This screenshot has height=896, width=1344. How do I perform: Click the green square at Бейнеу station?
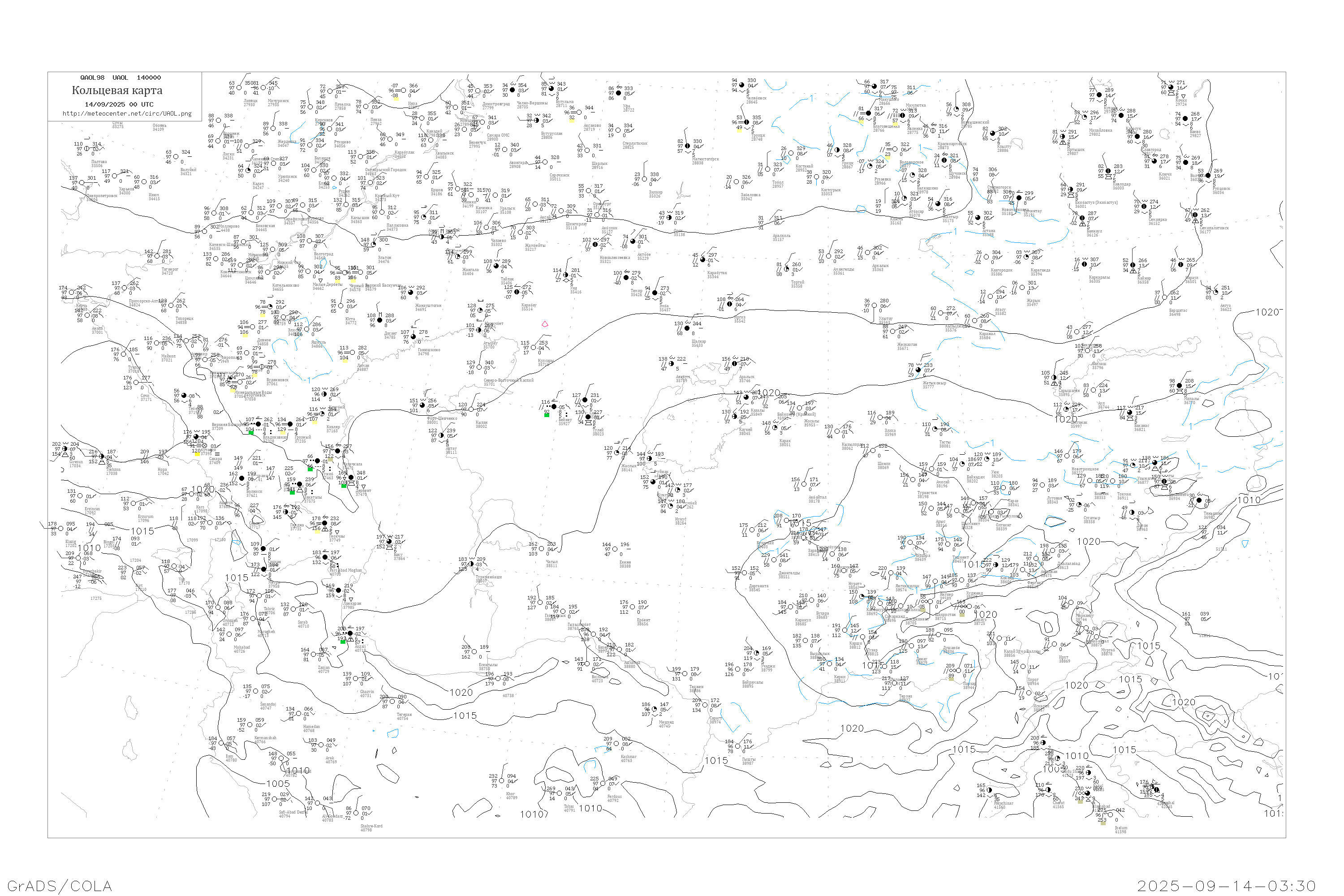(x=547, y=415)
